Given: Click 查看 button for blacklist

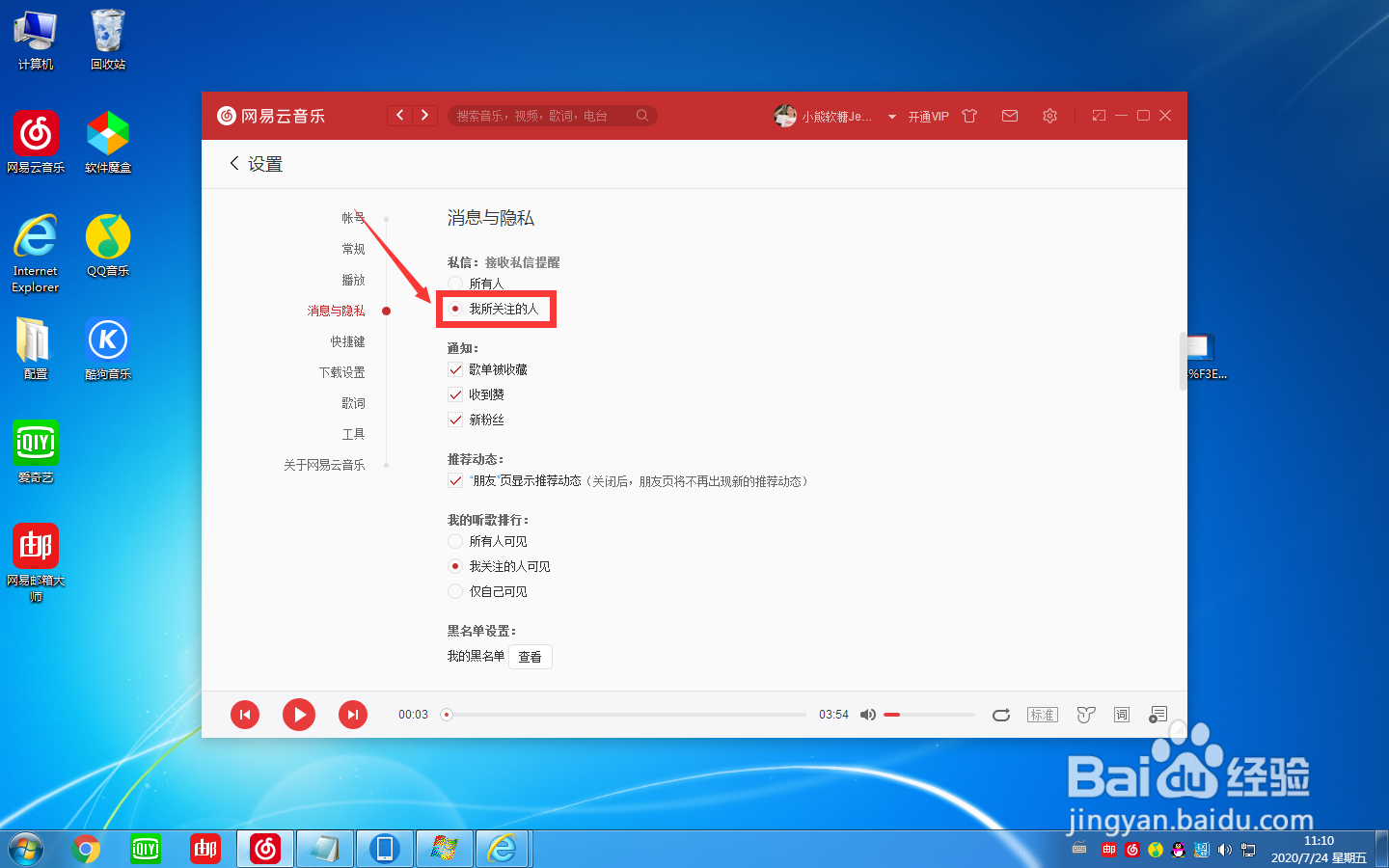Looking at the screenshot, I should (530, 657).
